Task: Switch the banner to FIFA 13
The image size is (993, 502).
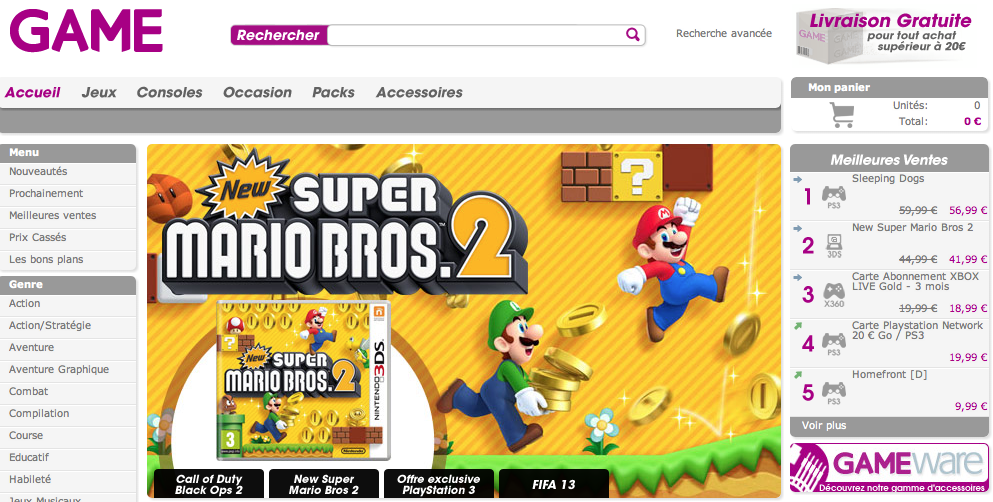Action: click(x=553, y=484)
